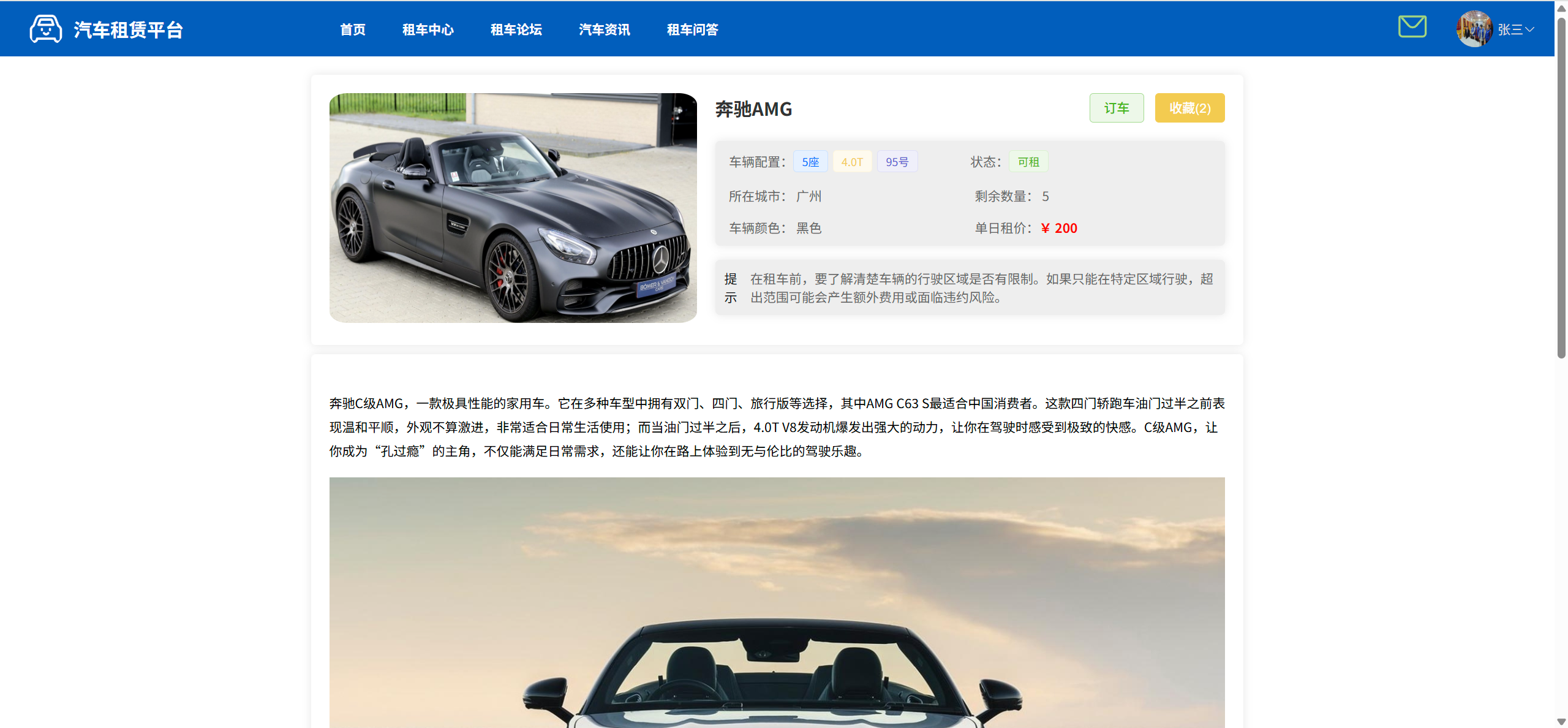1568x728 pixels.
Task: Open 汽车资讯 from the nav bar
Action: (604, 29)
